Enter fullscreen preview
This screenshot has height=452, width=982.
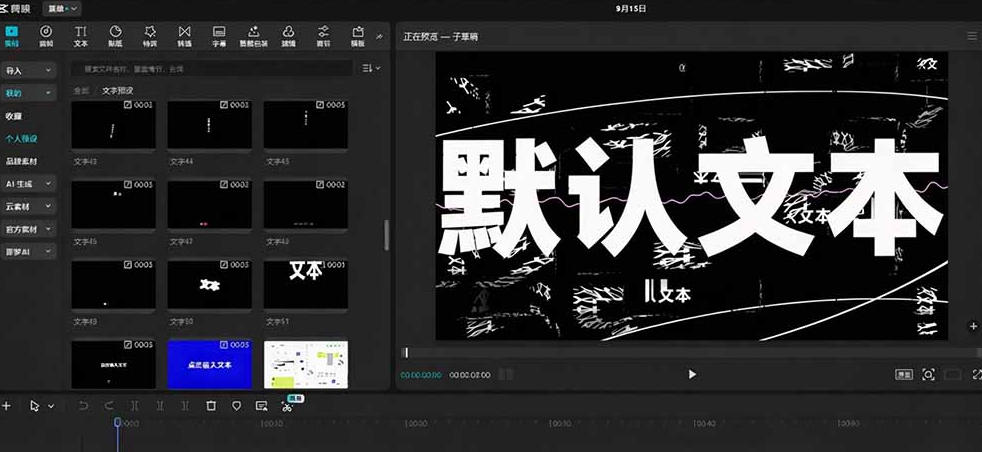coord(976,374)
